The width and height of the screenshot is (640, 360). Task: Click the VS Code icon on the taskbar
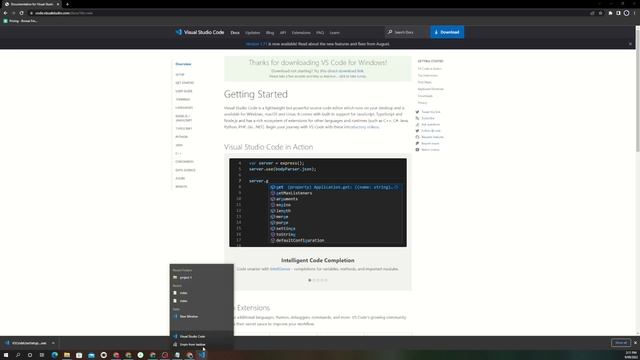pos(202,355)
